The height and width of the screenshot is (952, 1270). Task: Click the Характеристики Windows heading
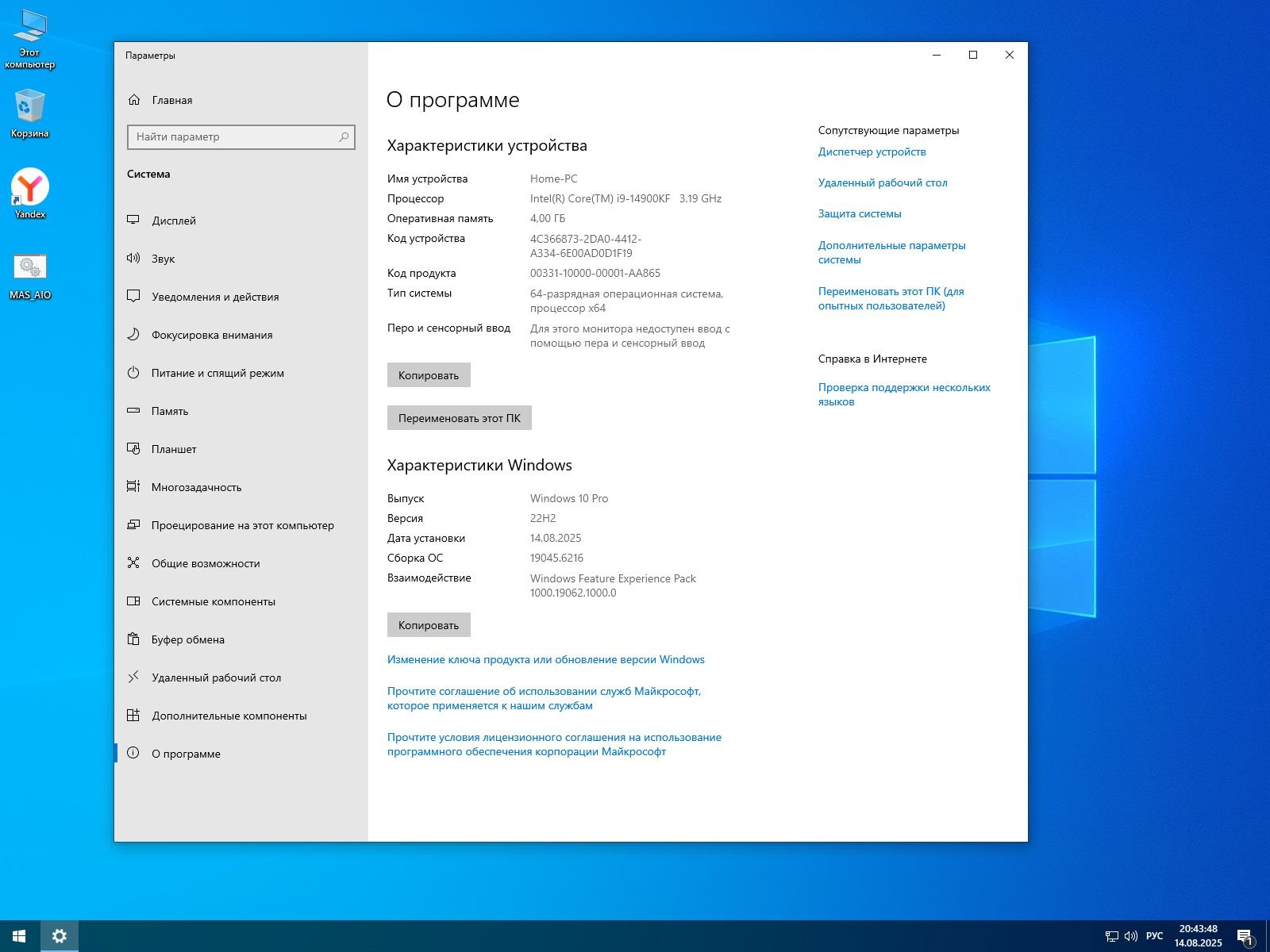tap(479, 465)
